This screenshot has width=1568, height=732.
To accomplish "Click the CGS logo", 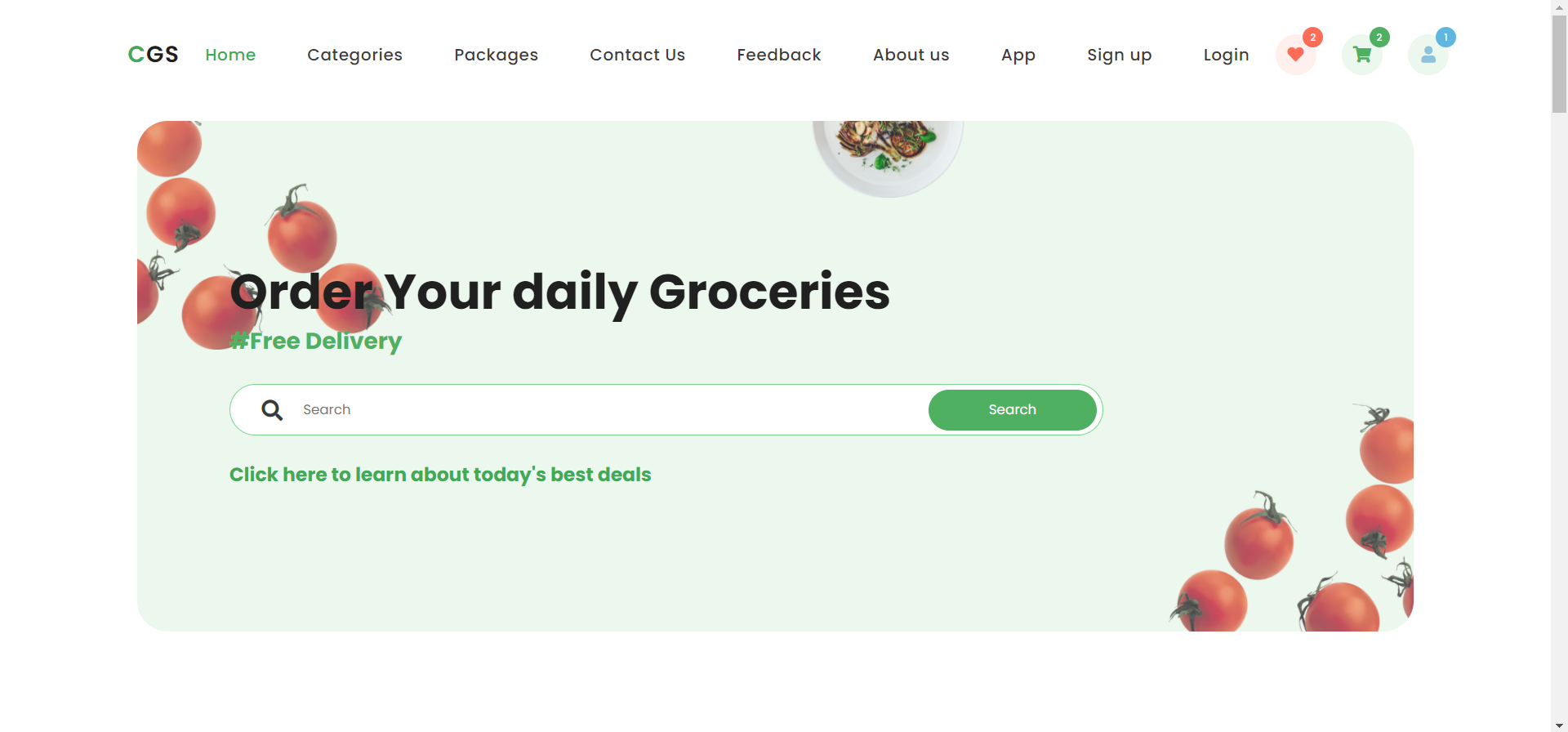I will tap(153, 55).
